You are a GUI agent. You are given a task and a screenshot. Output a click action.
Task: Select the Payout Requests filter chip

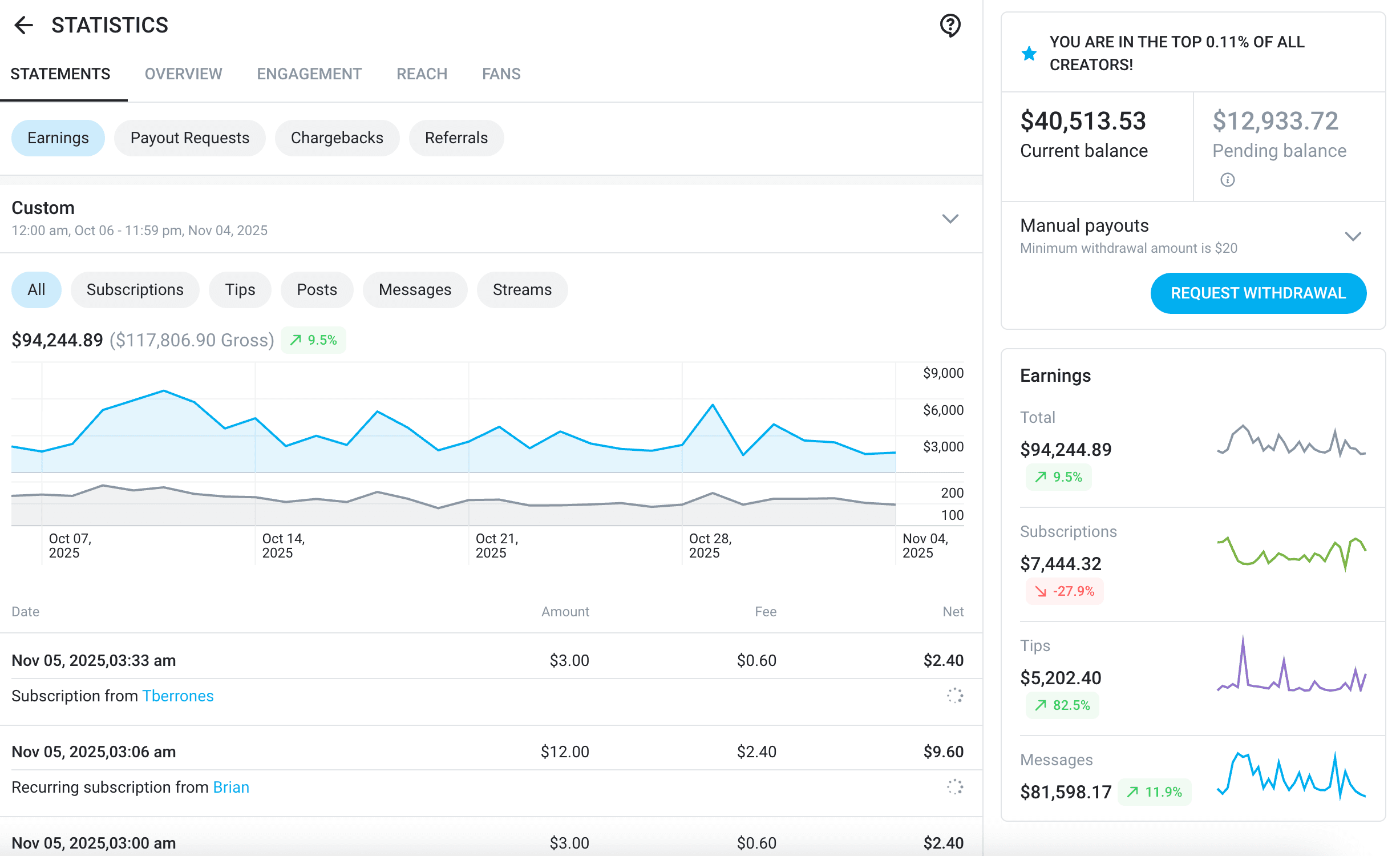[x=189, y=138]
